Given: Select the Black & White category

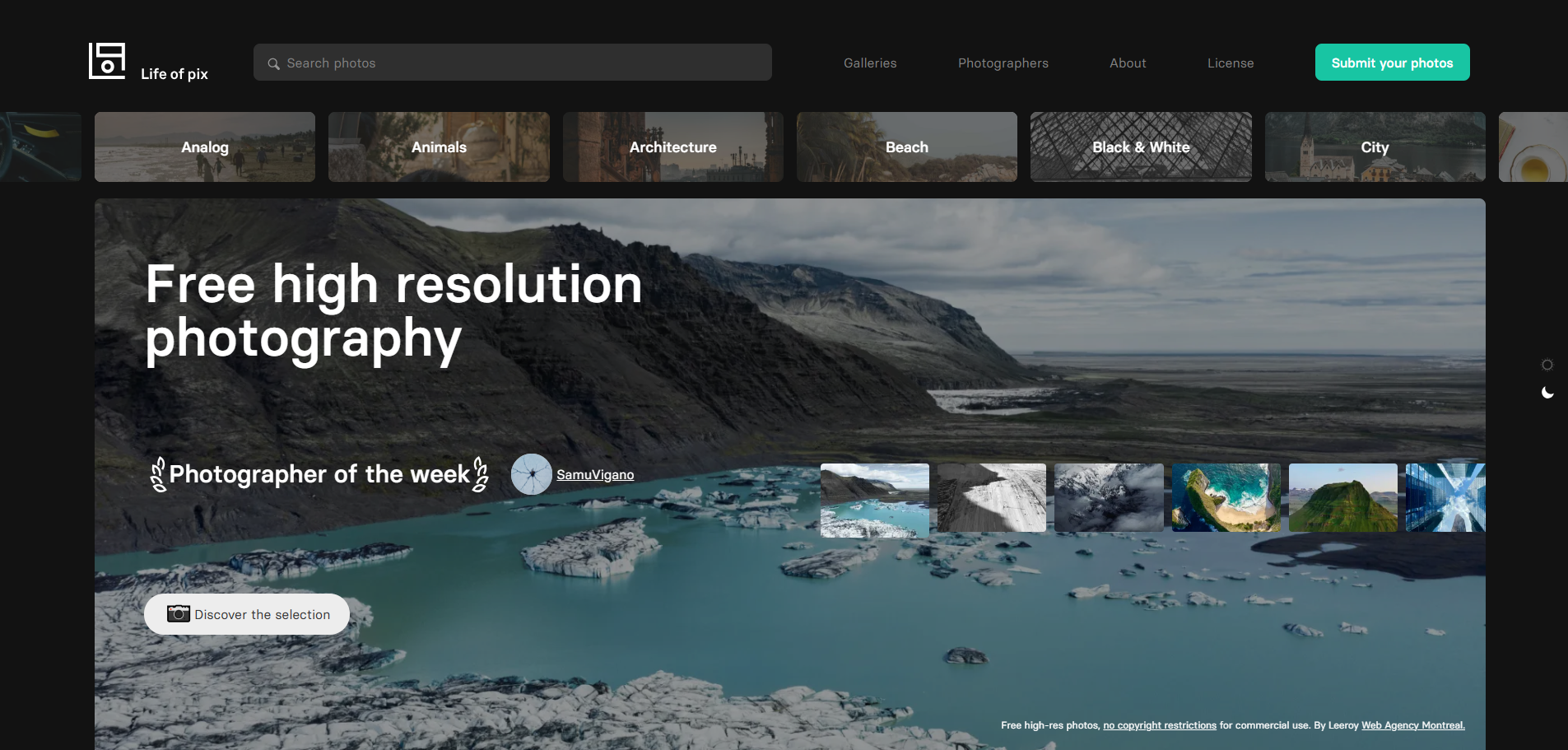Looking at the screenshot, I should coord(1141,147).
